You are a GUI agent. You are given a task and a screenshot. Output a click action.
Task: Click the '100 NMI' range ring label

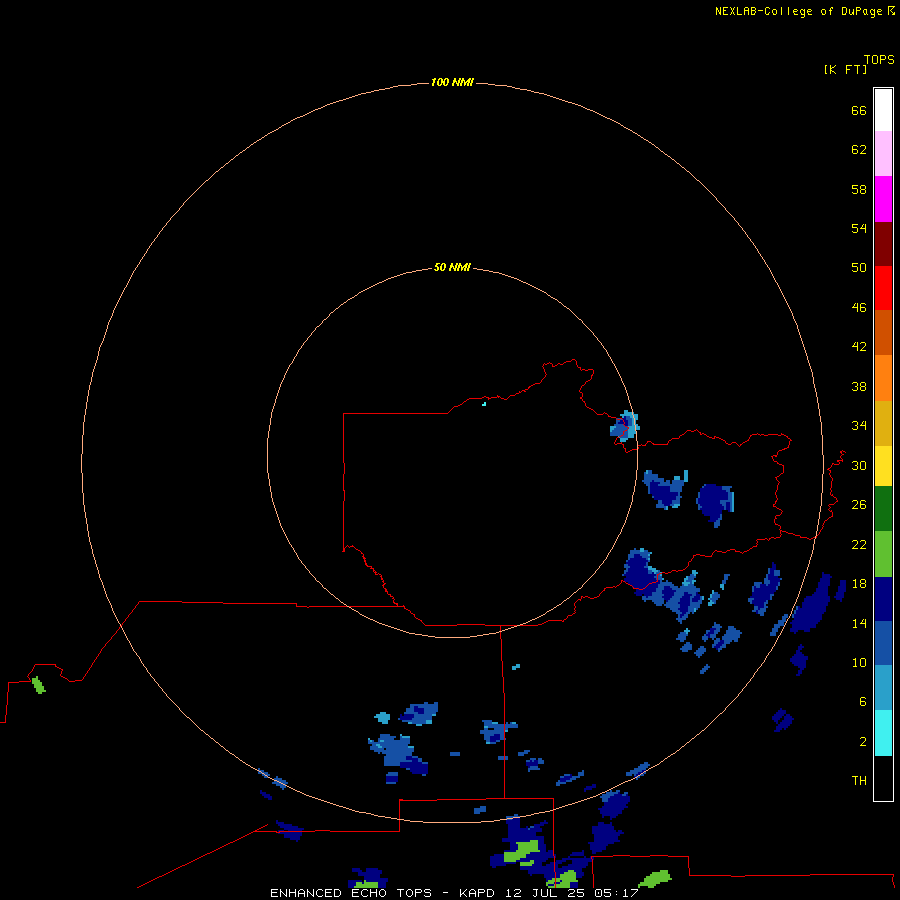point(452,83)
